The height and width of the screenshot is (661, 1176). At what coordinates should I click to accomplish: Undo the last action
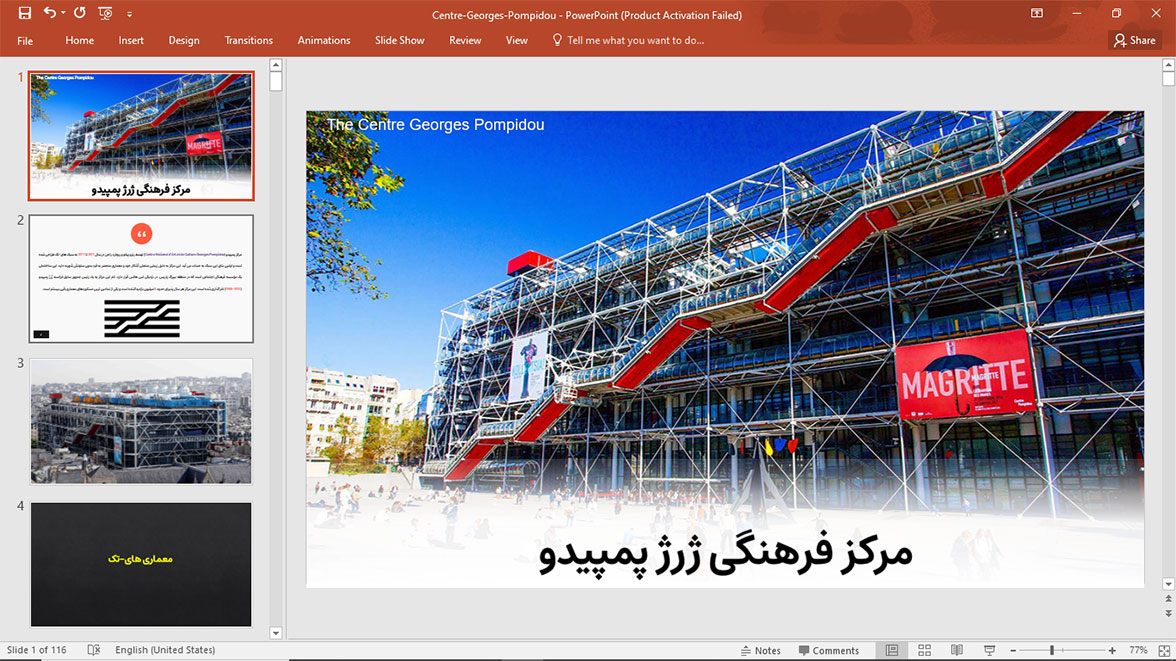(x=50, y=13)
